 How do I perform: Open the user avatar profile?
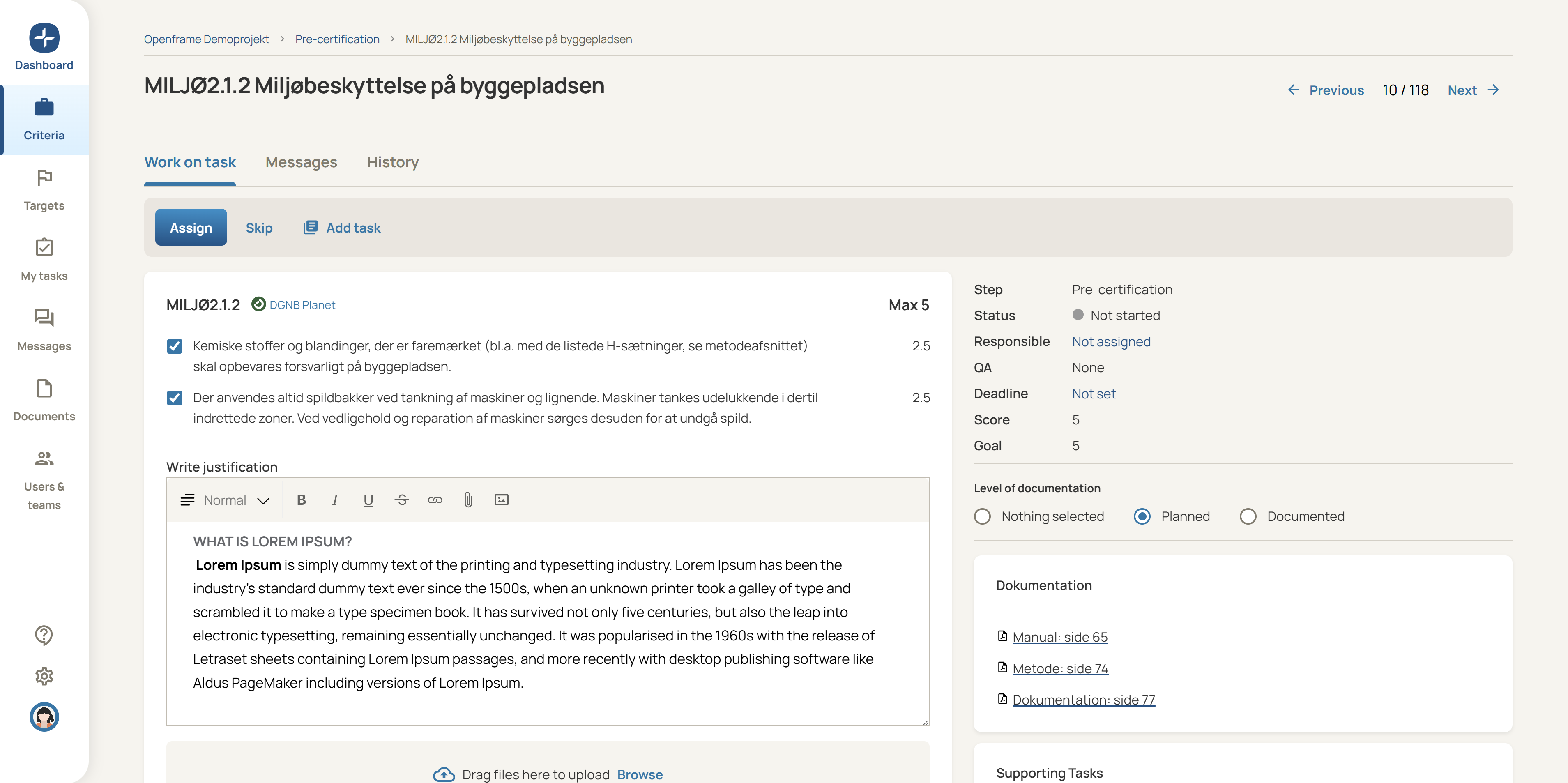44,716
